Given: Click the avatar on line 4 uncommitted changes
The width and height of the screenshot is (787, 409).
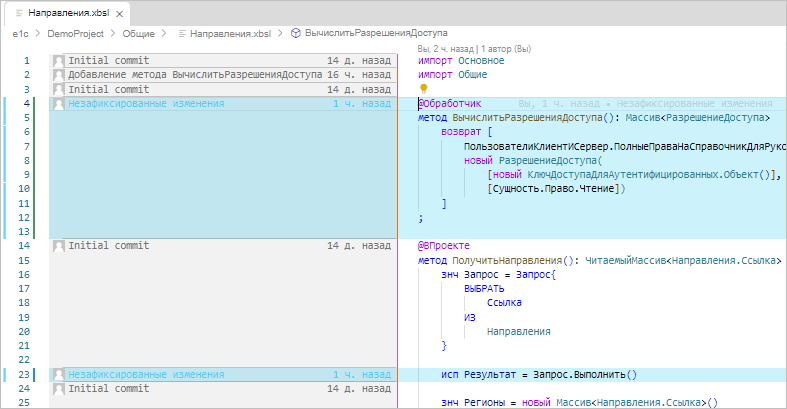Looking at the screenshot, I should [x=59, y=103].
